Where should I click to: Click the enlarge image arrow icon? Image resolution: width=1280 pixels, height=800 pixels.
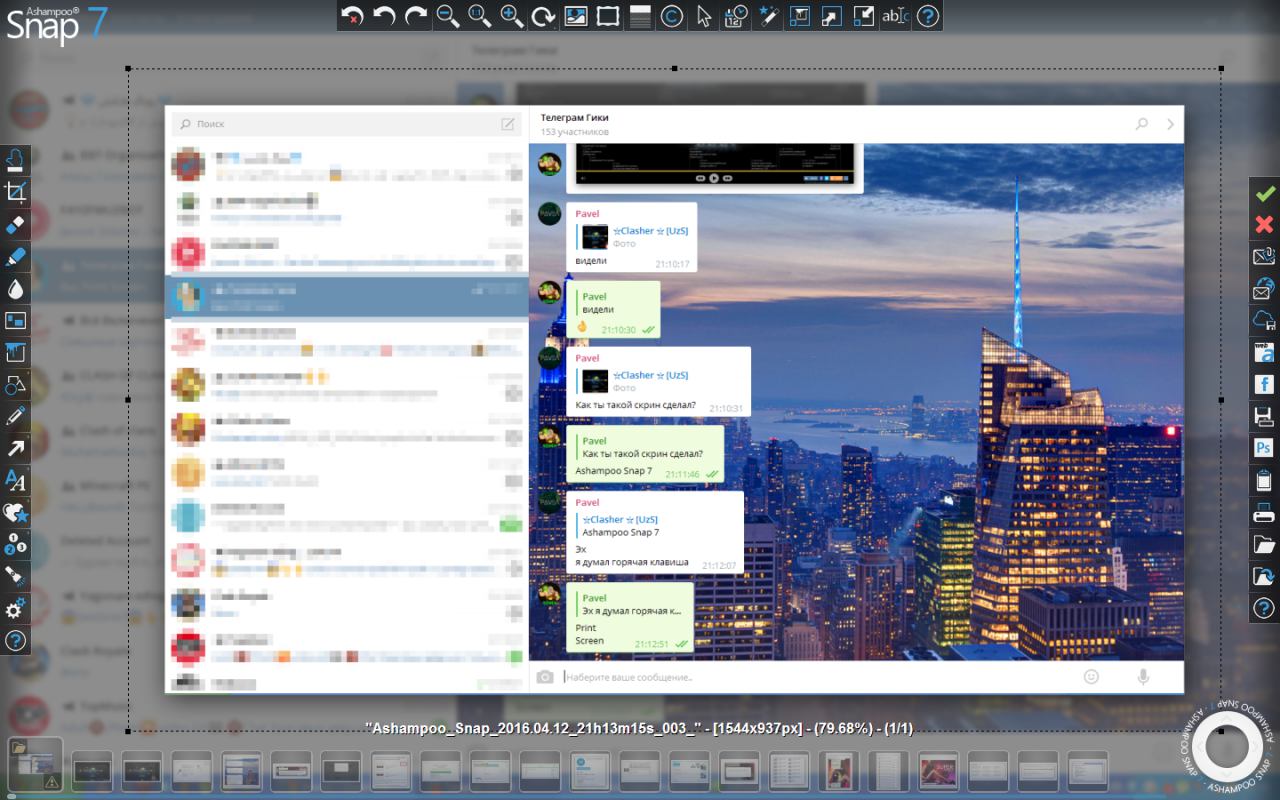pyautogui.click(x=832, y=16)
